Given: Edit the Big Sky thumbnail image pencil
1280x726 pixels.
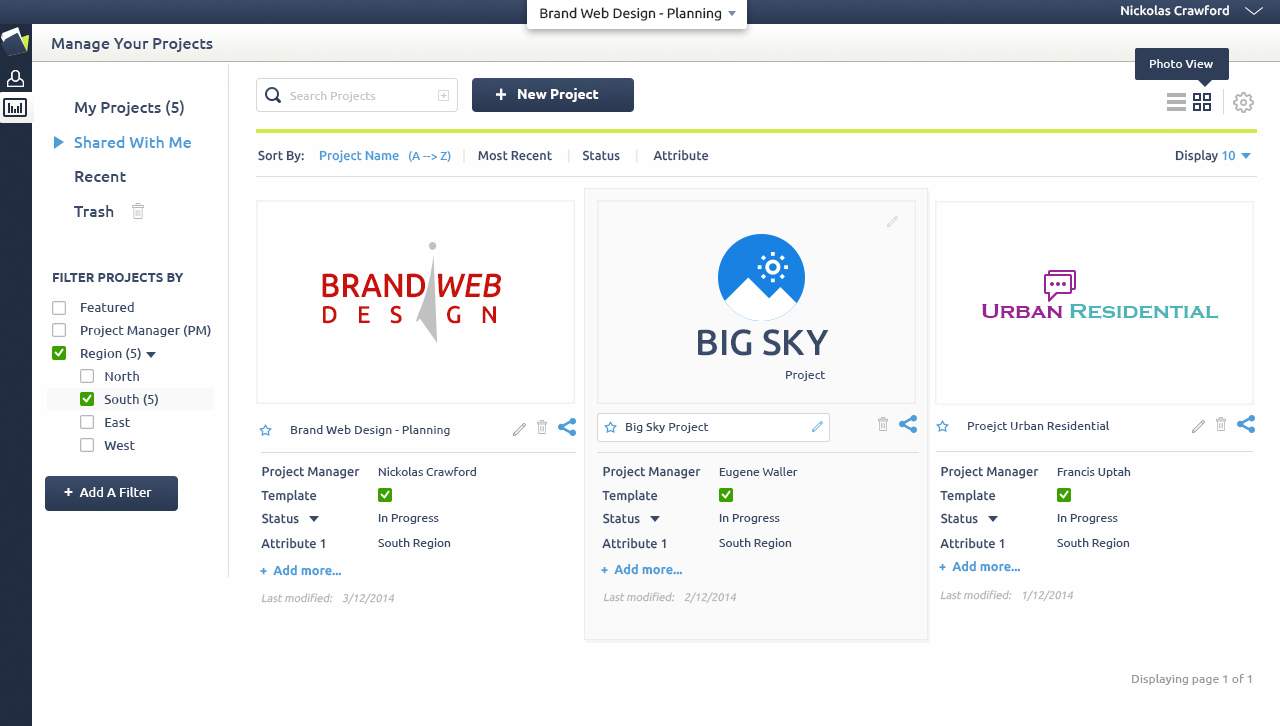Looking at the screenshot, I should (x=892, y=222).
